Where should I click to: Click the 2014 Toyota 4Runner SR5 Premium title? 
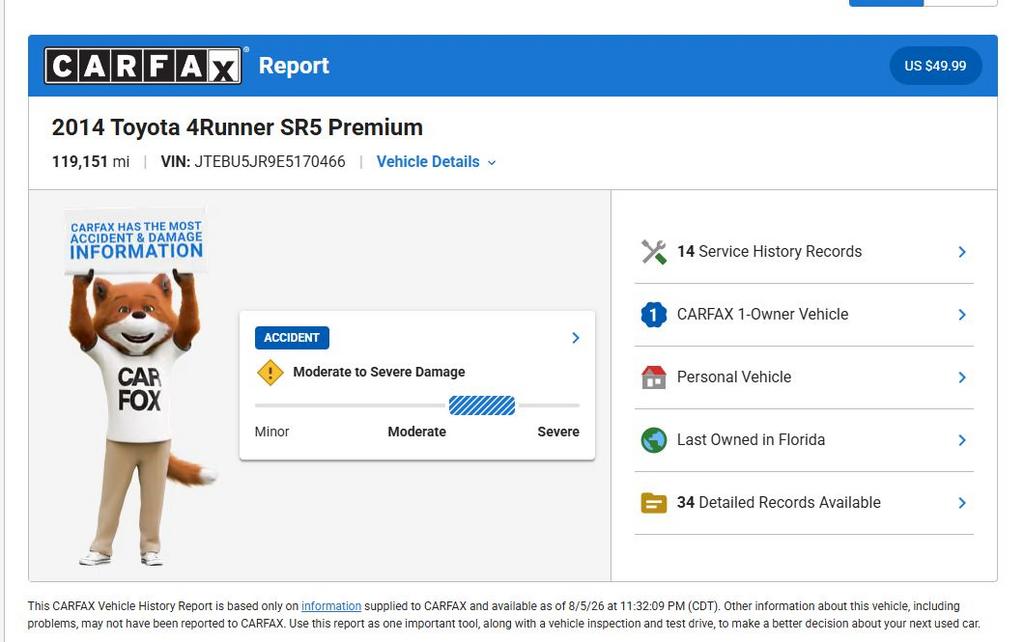237,127
